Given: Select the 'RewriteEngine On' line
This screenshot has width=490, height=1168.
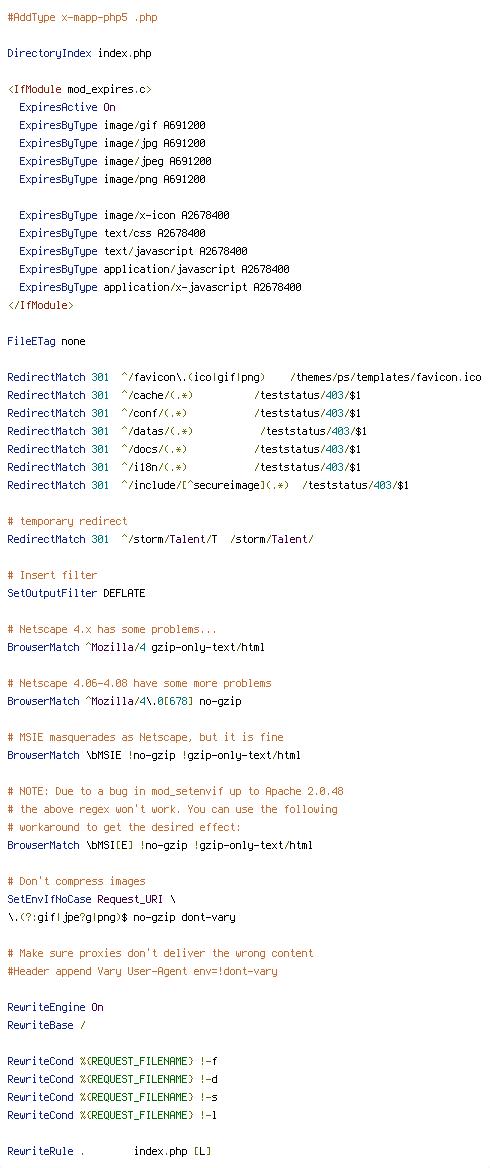Looking at the screenshot, I should pos(55,1006).
